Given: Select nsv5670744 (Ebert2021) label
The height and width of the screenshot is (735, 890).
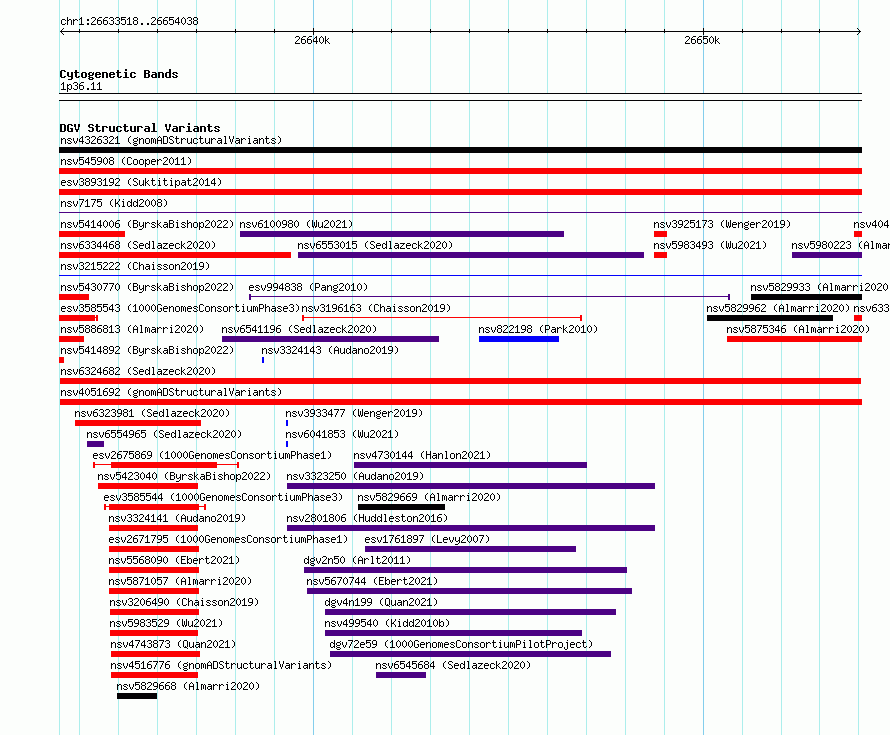Looking at the screenshot, I should click(372, 581).
